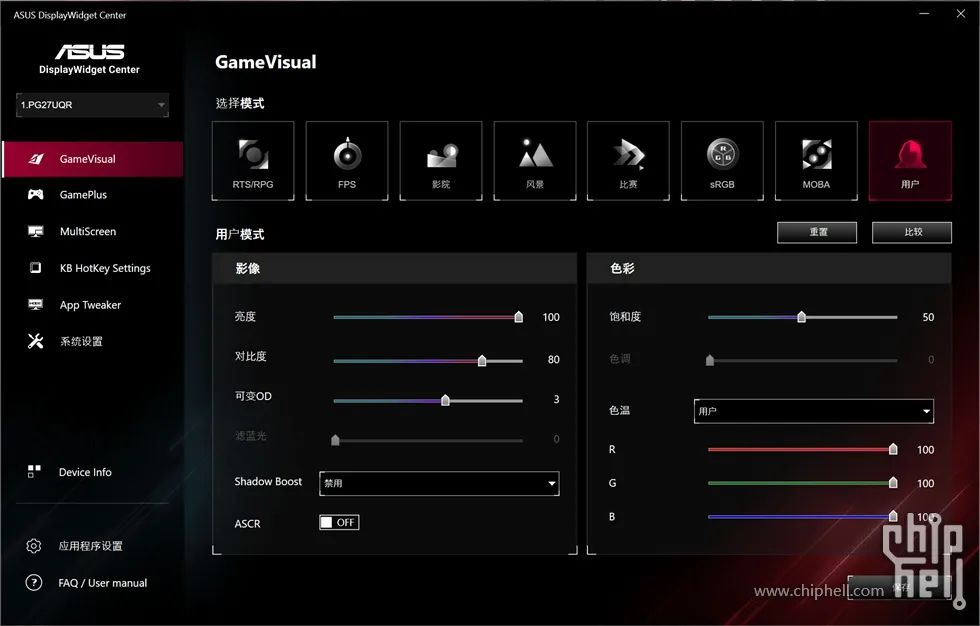Click the GameVisual sidebar icon
The image size is (980, 626).
click(x=36, y=159)
